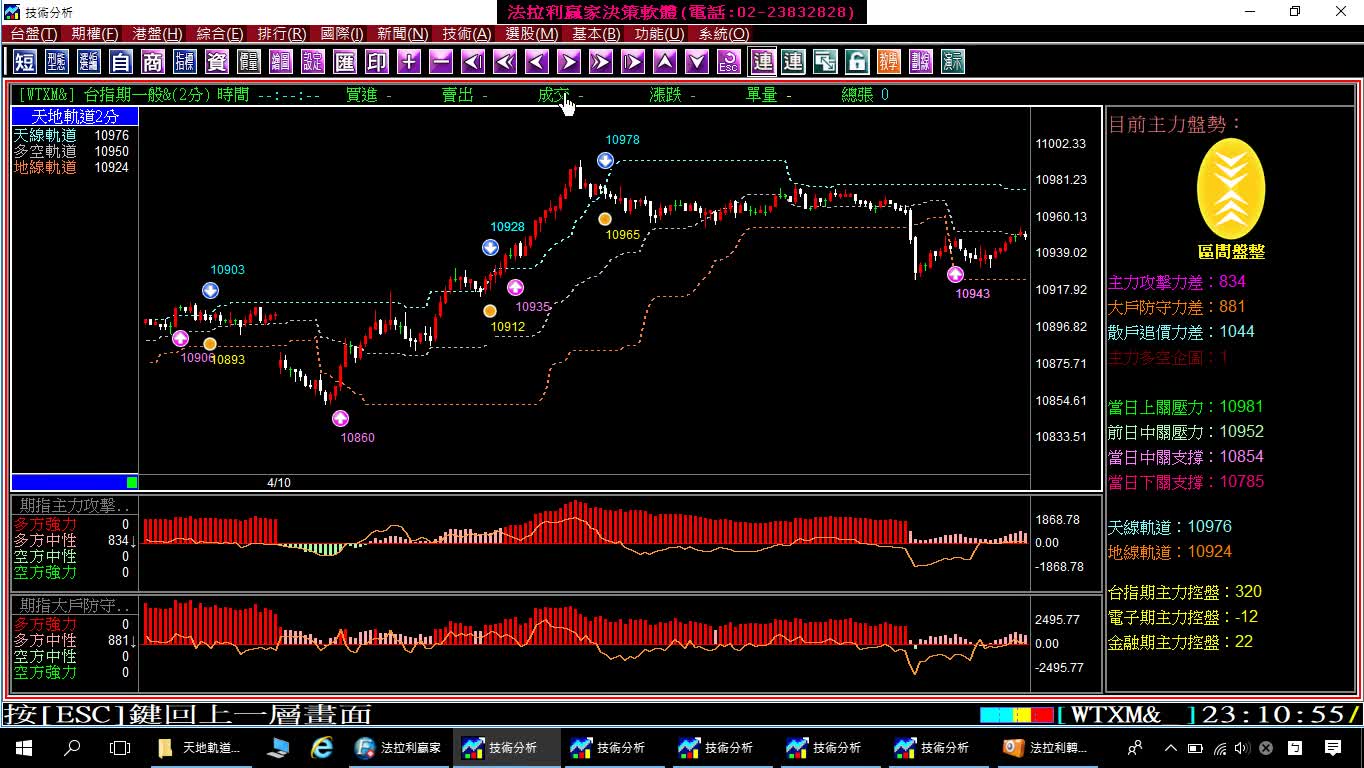Click the pink arrow marker at 10943

click(x=955, y=274)
